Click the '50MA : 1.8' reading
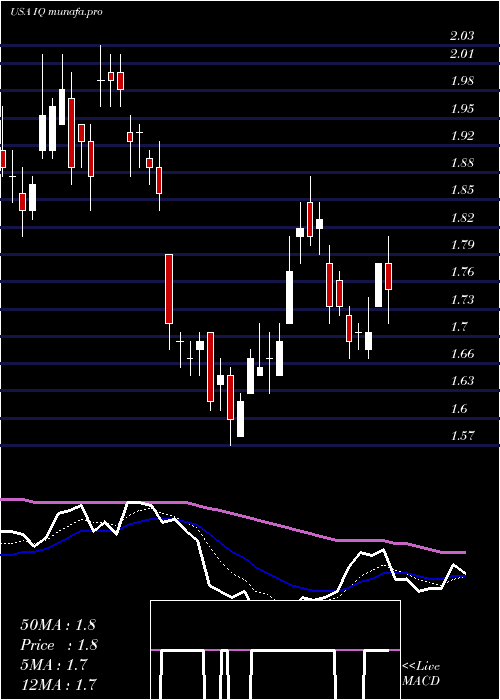The height and width of the screenshot is (700, 500). pos(58,625)
